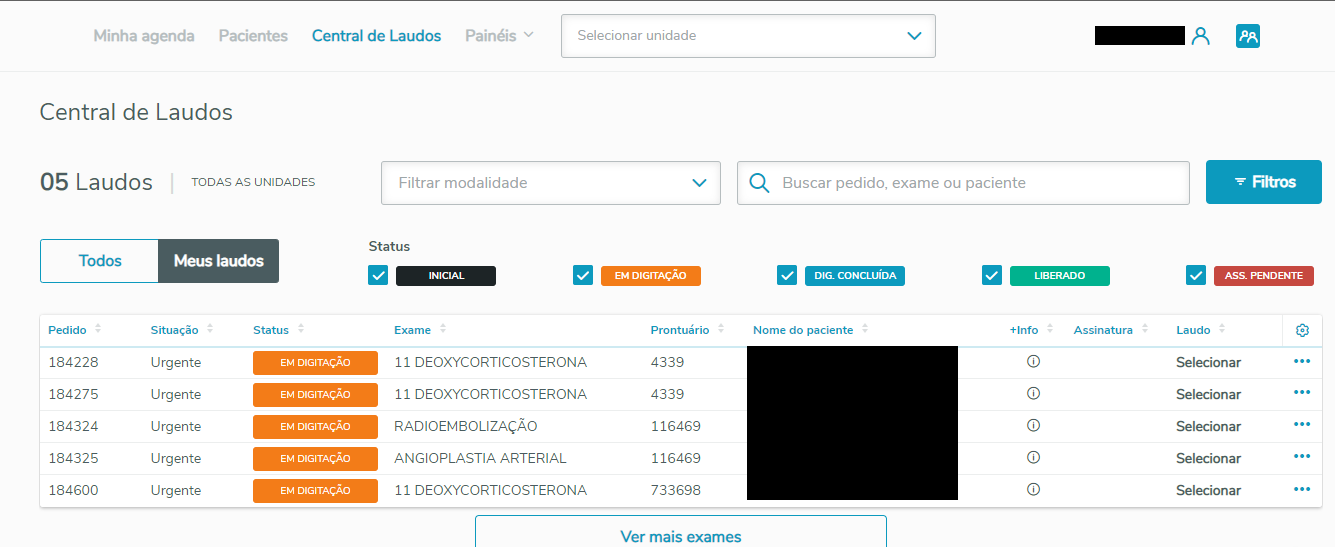
Task: Click the black INICIAL status badge
Action: coord(446,276)
